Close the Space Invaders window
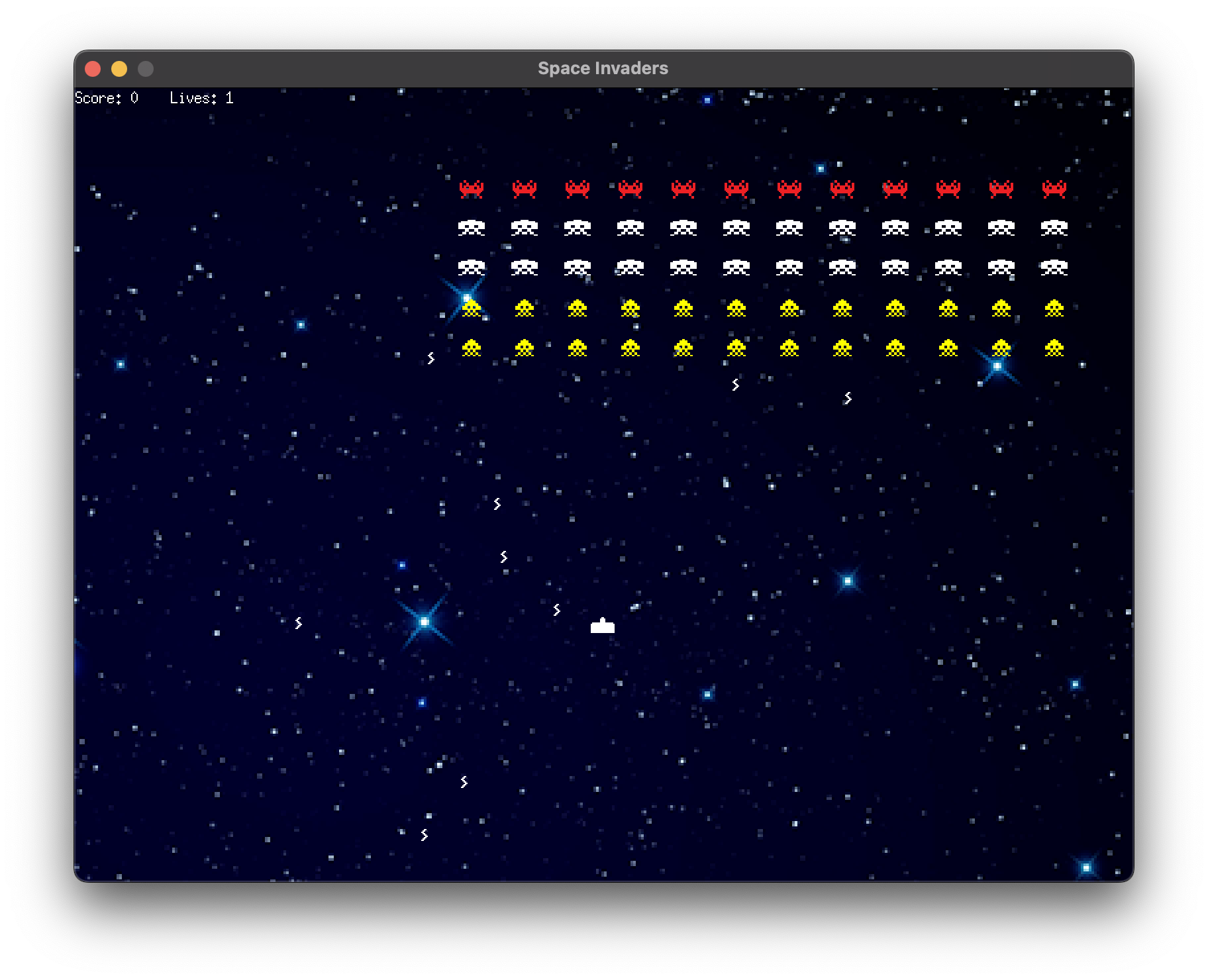This screenshot has height=980, width=1208. (93, 69)
